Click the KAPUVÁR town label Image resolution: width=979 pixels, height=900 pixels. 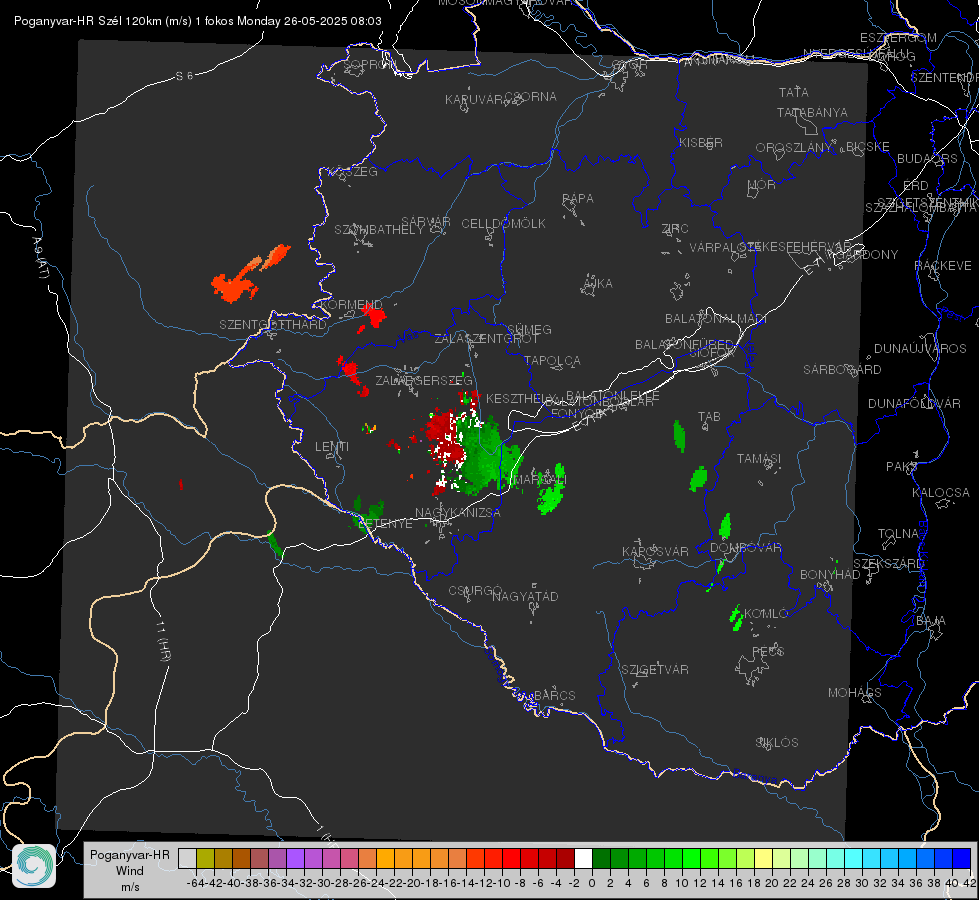[x=475, y=100]
